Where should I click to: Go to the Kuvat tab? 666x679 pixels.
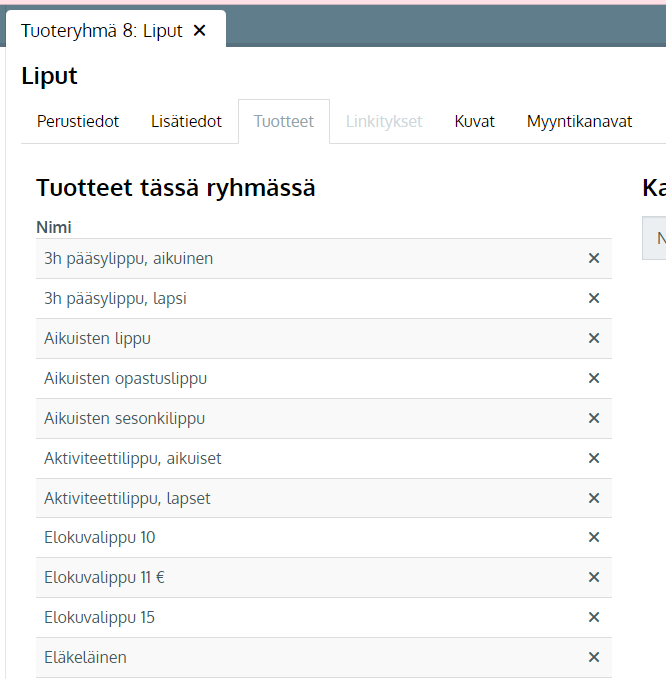(474, 121)
